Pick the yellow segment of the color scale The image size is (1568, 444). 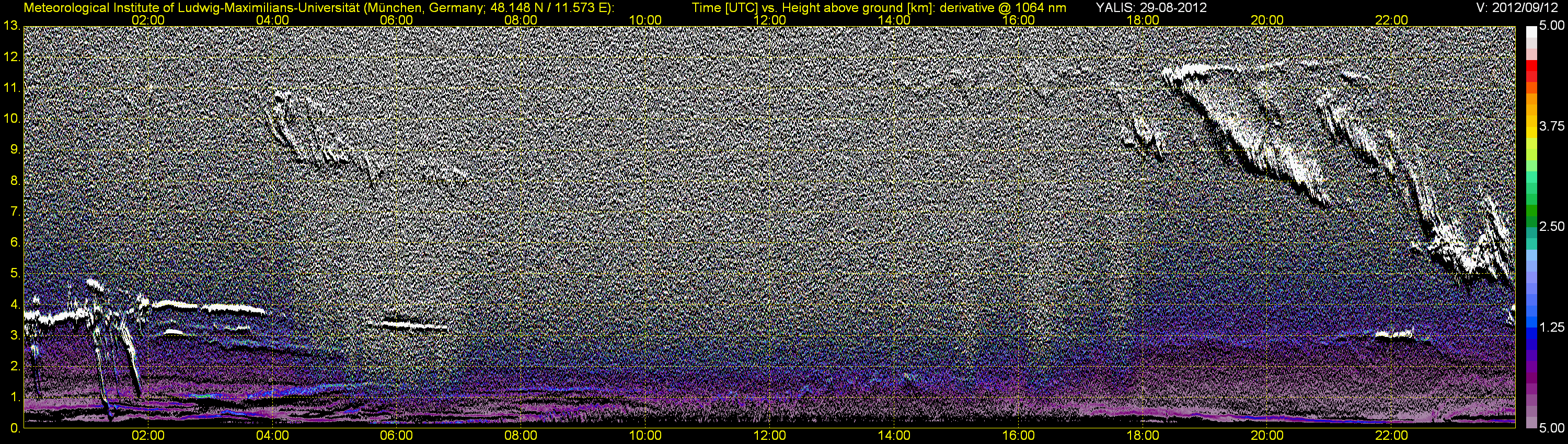1531,133
